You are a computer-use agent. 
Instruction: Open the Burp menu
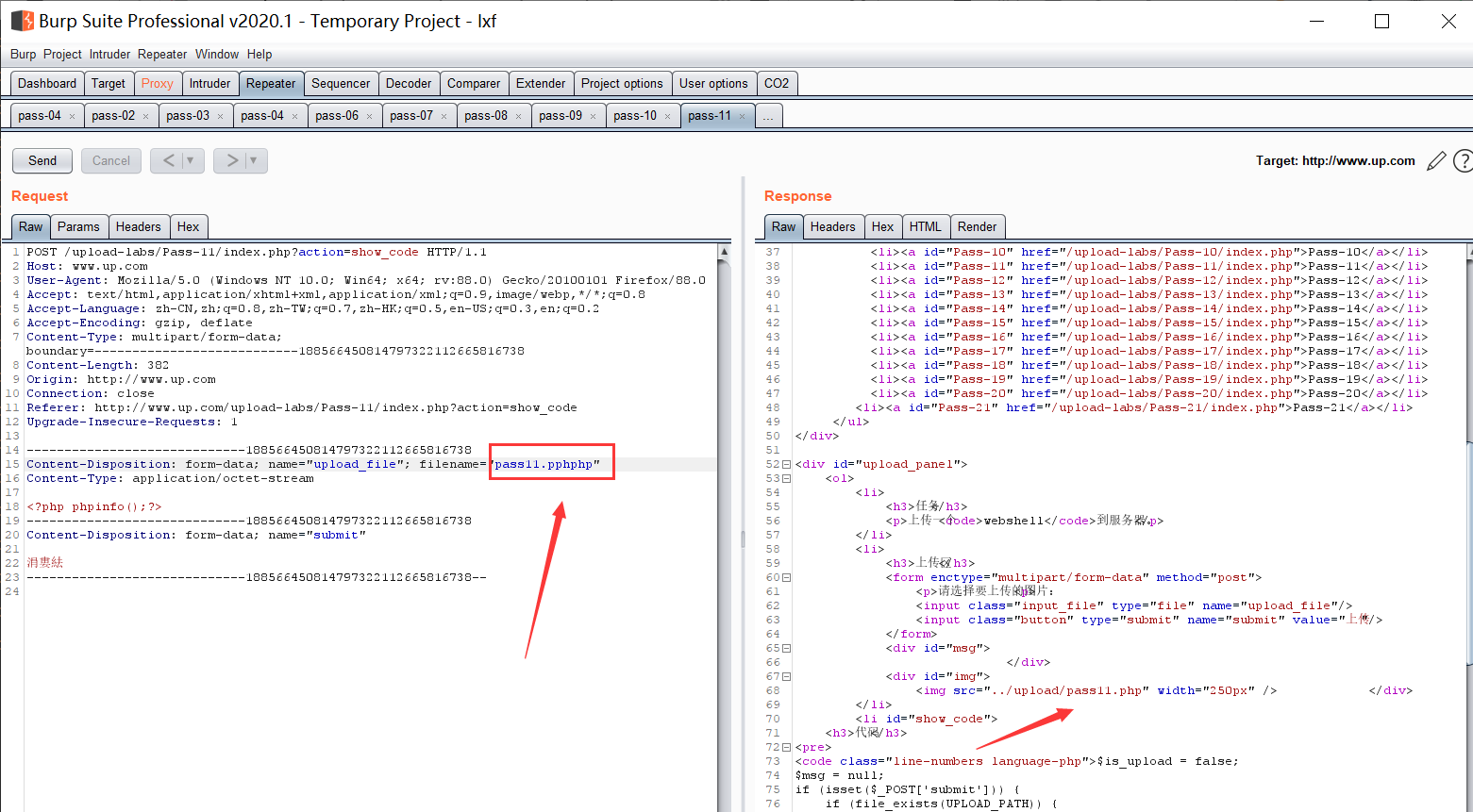pos(24,55)
